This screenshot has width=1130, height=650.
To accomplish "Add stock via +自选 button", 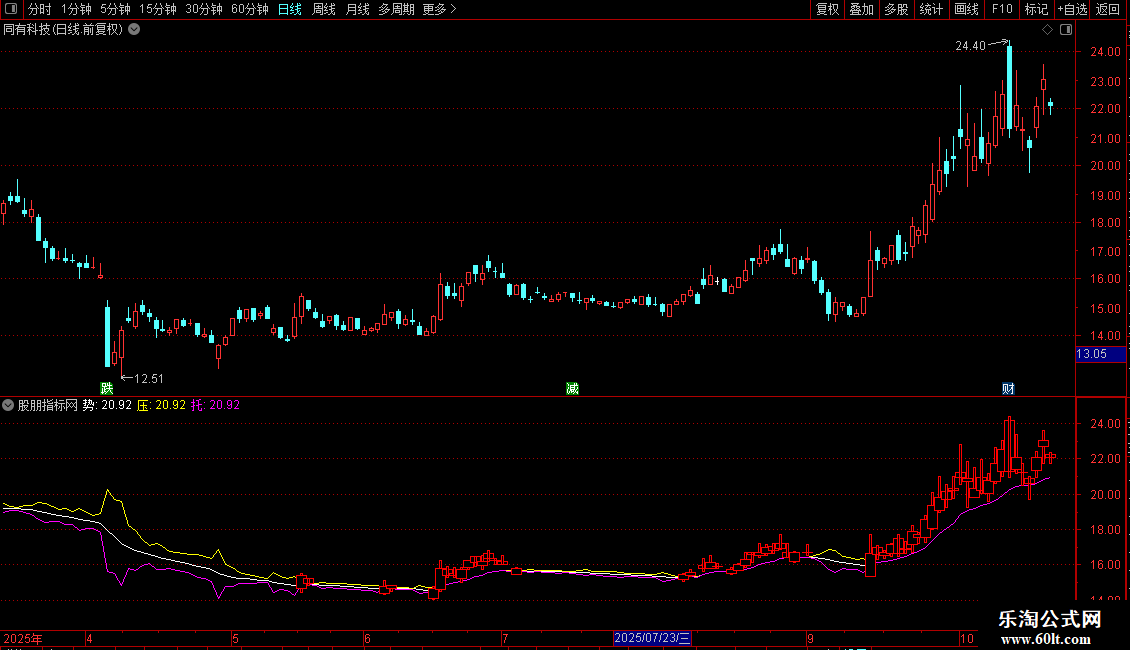I will pyautogui.click(x=1072, y=9).
